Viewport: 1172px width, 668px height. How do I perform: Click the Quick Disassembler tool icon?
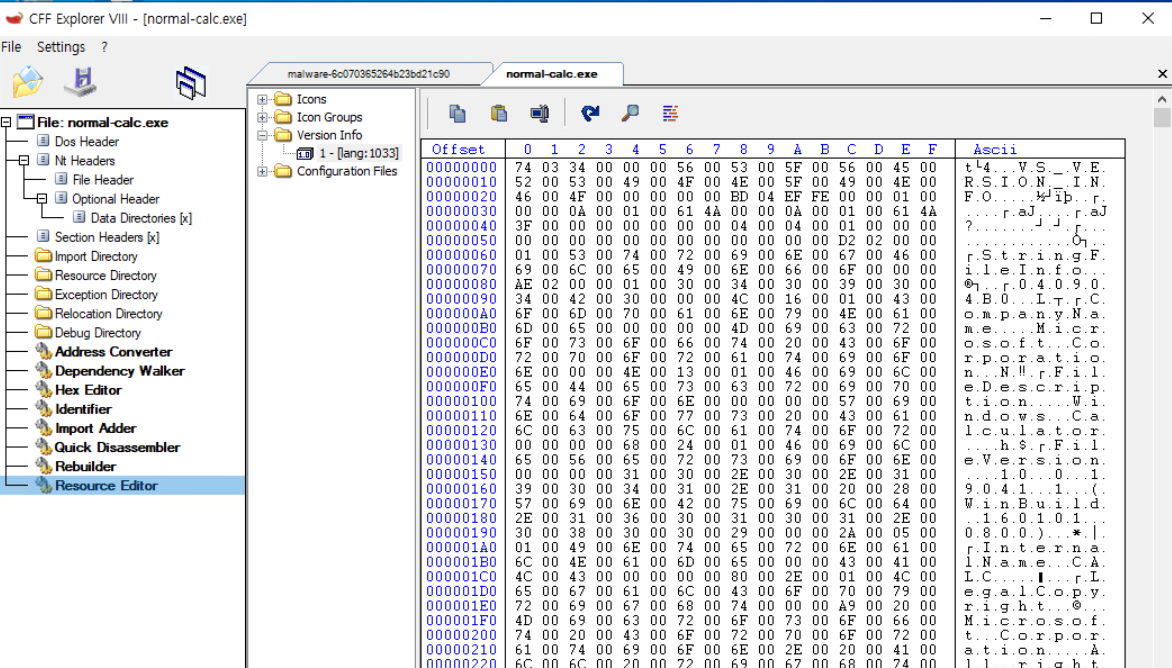(x=44, y=447)
